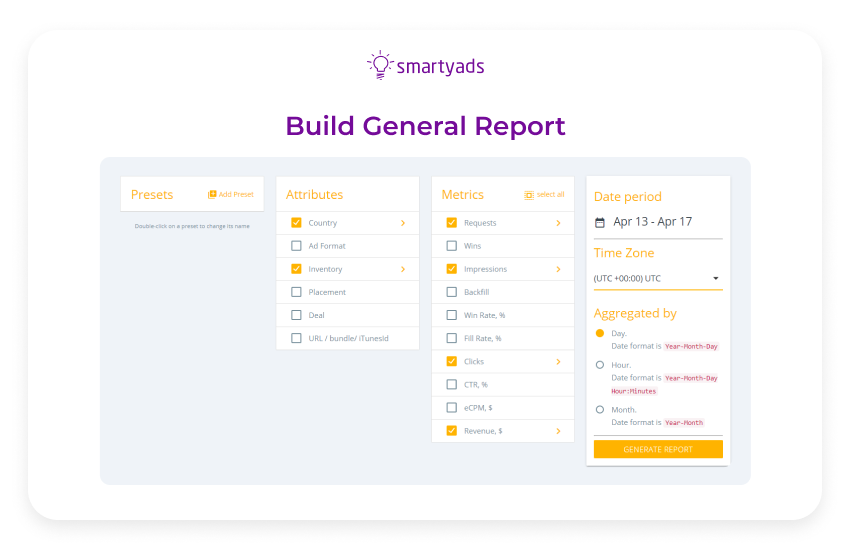Click the Add Preset plus icon

[x=212, y=195]
